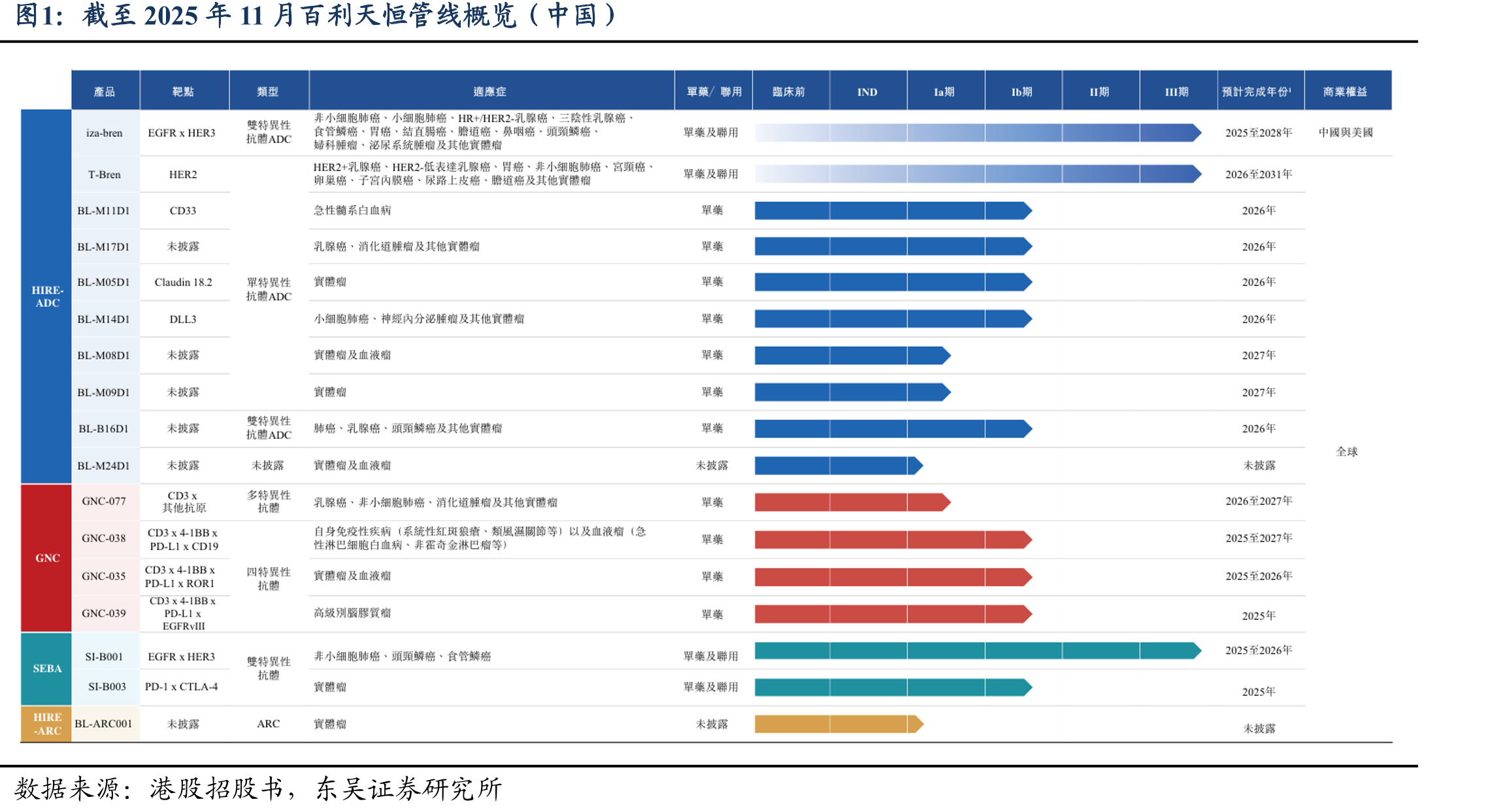The image size is (1490, 812).
Task: Click the Claudin 18.2 target cell
Action: tap(184, 282)
